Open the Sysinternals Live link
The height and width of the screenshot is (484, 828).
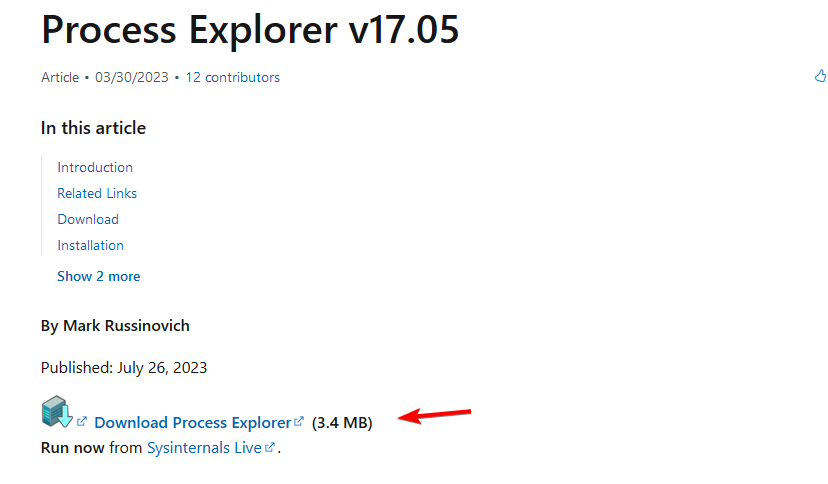[204, 448]
